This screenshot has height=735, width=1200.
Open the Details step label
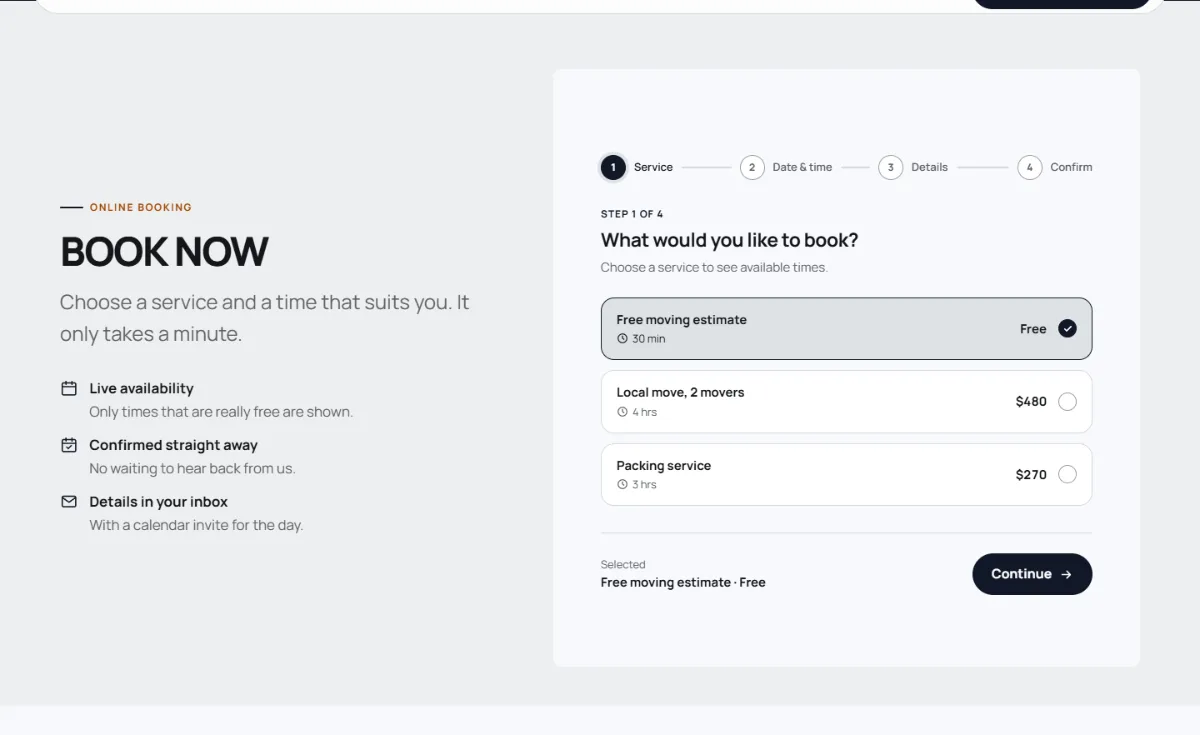click(929, 167)
